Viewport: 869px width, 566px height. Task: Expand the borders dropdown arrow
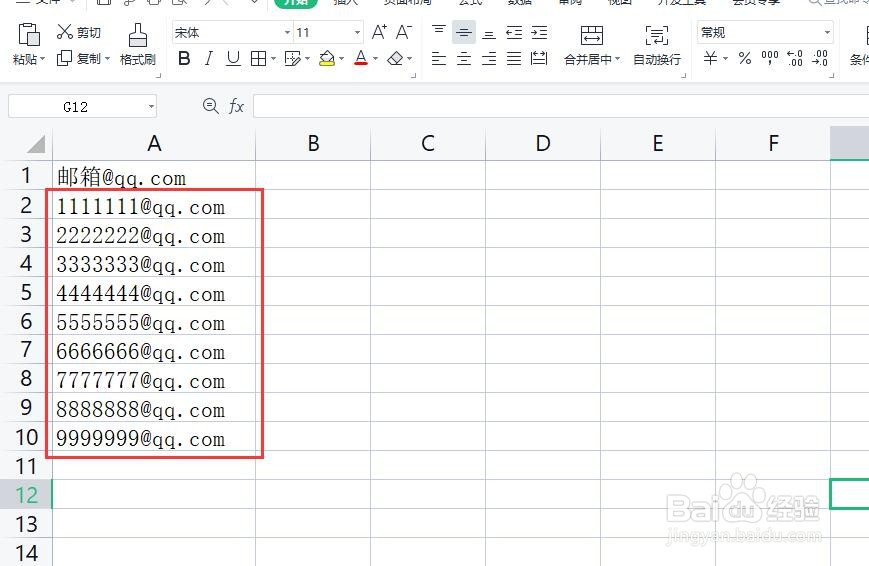273,59
